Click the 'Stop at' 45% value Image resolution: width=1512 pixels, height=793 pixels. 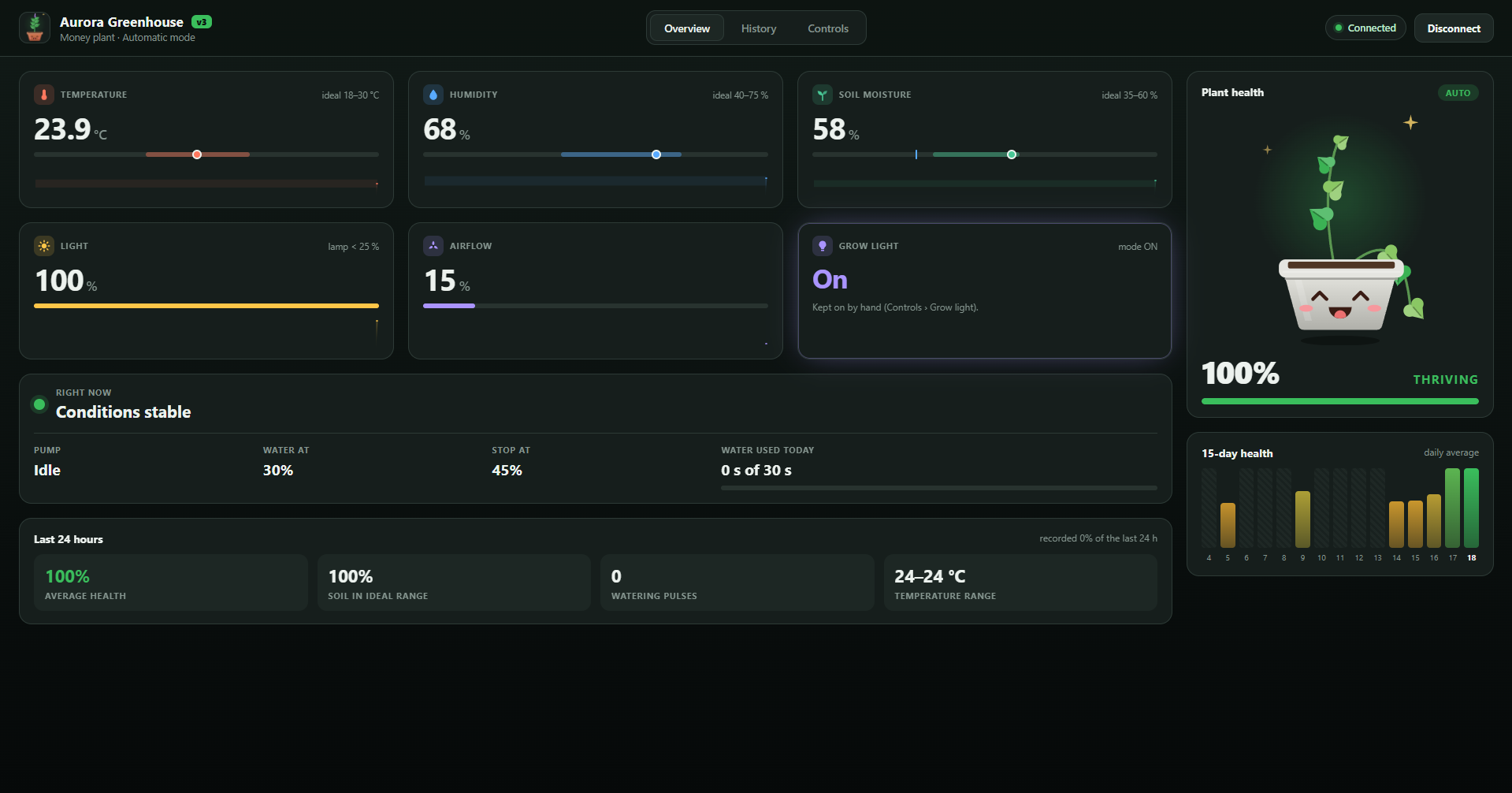(507, 471)
